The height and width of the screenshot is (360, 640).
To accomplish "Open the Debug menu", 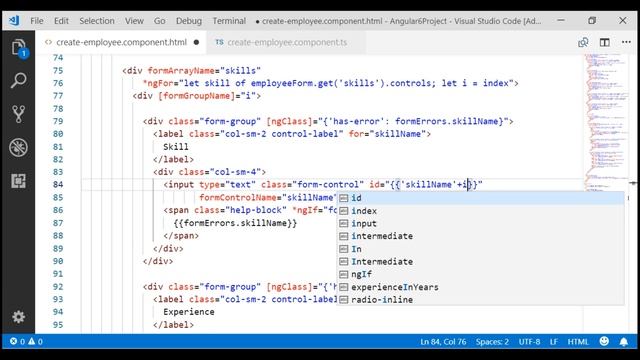I will point(189,21).
